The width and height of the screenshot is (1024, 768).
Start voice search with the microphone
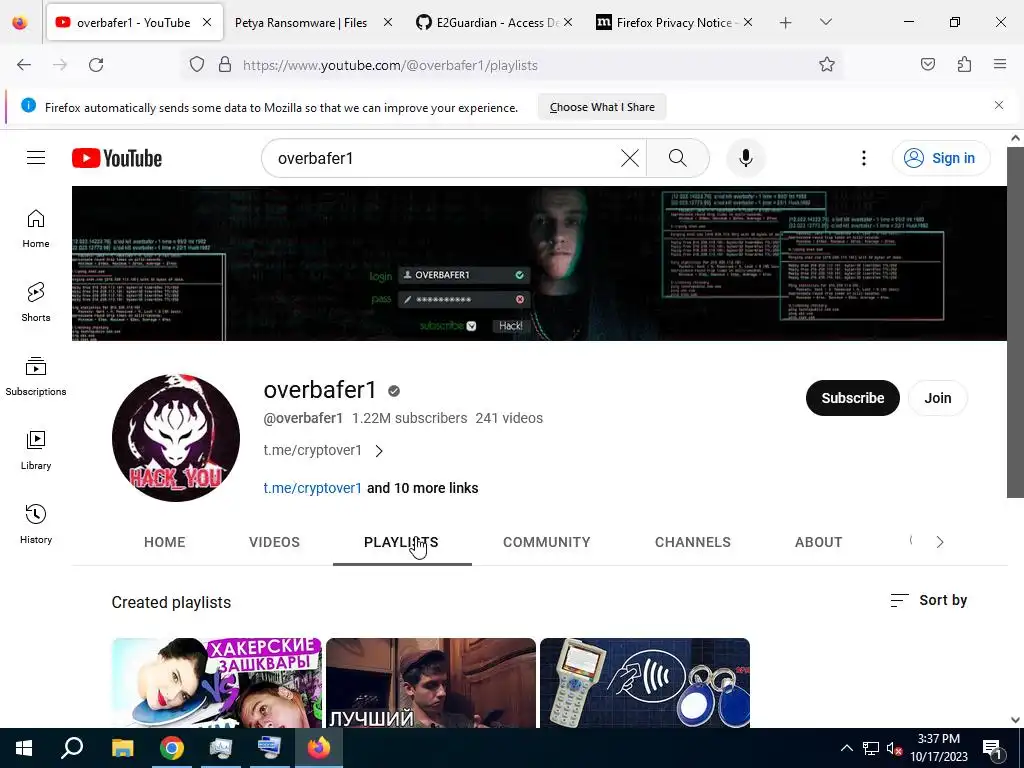[x=746, y=158]
